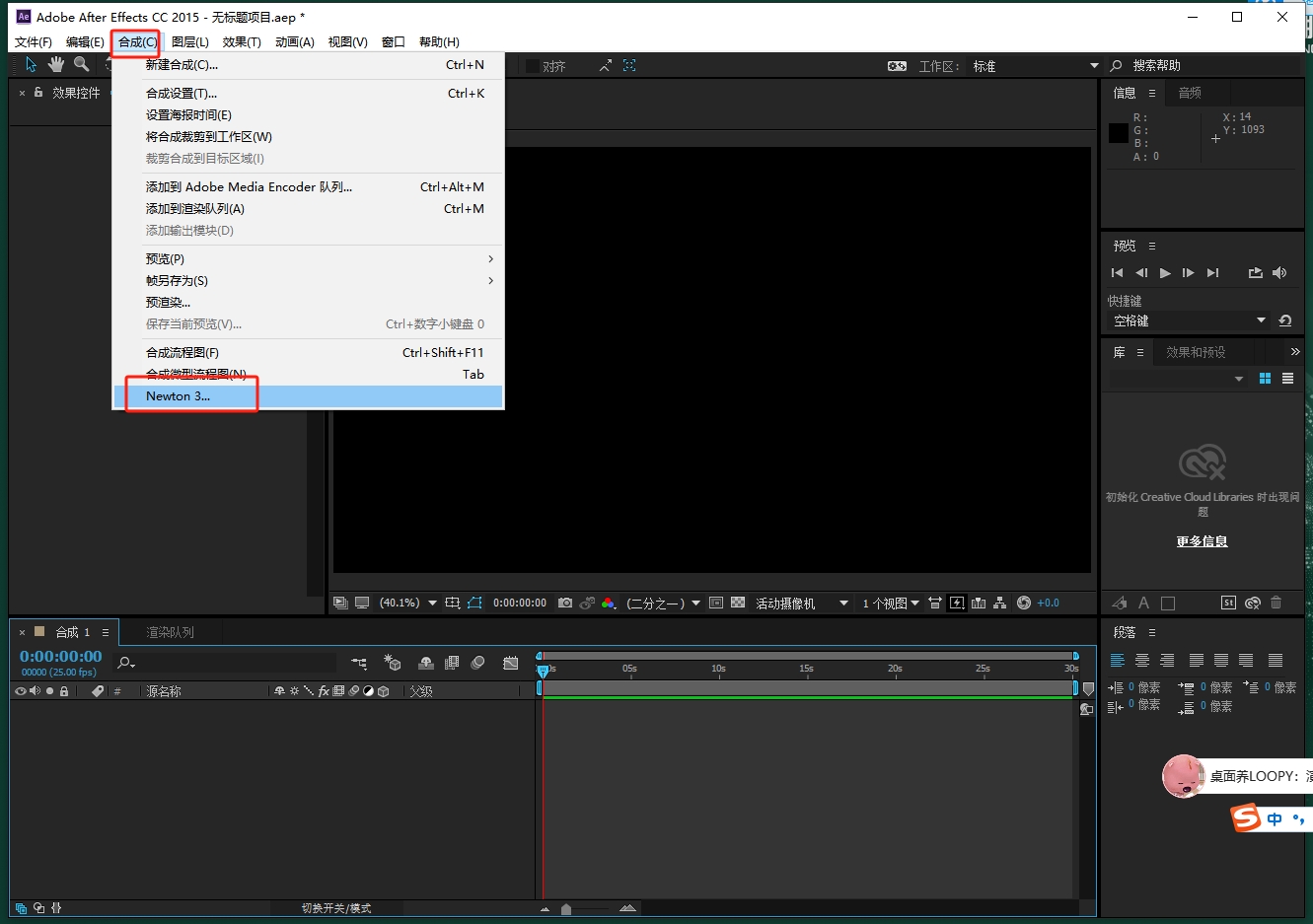Click the reset exposure icon in viewer

tap(1024, 603)
